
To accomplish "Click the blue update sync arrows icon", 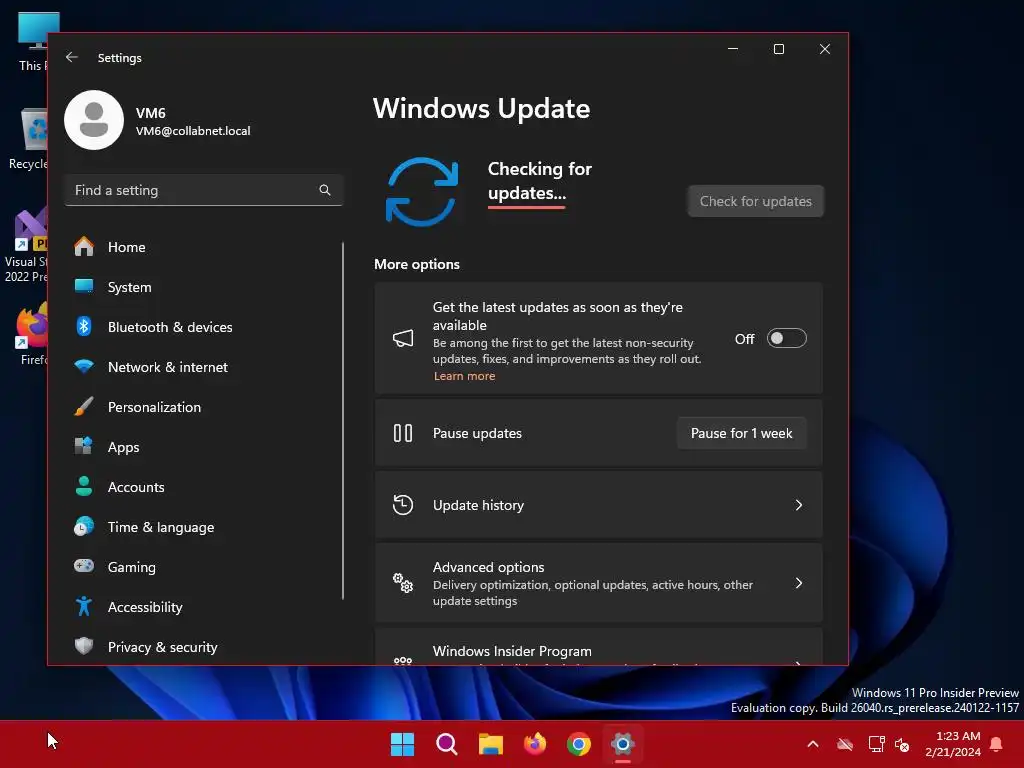I will pos(422,192).
